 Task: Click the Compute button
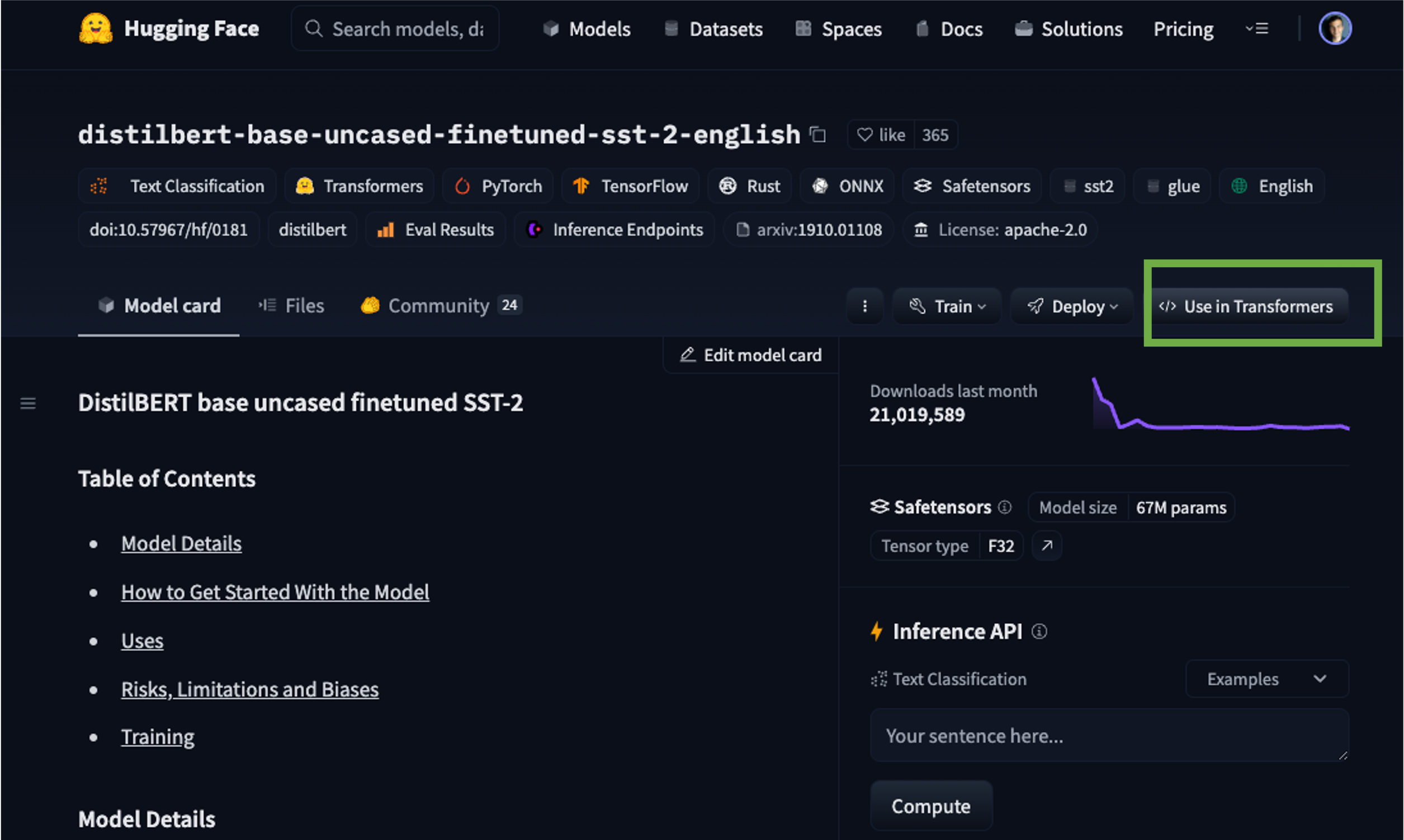pos(932,806)
